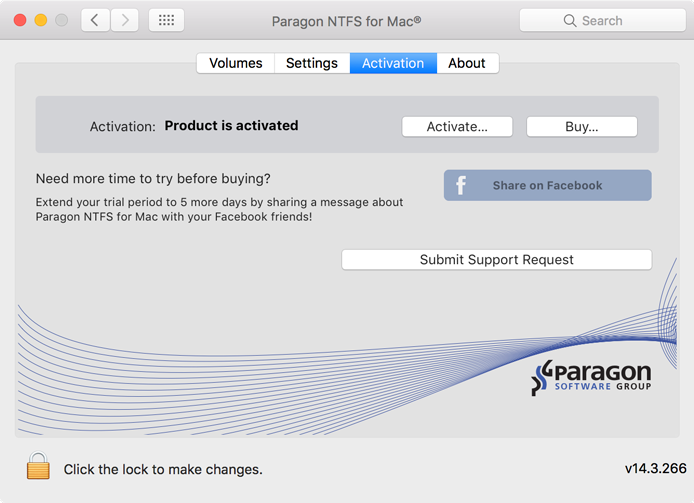The width and height of the screenshot is (694, 503).
Task: Open the Show All preferences grid icon
Action: [166, 20]
